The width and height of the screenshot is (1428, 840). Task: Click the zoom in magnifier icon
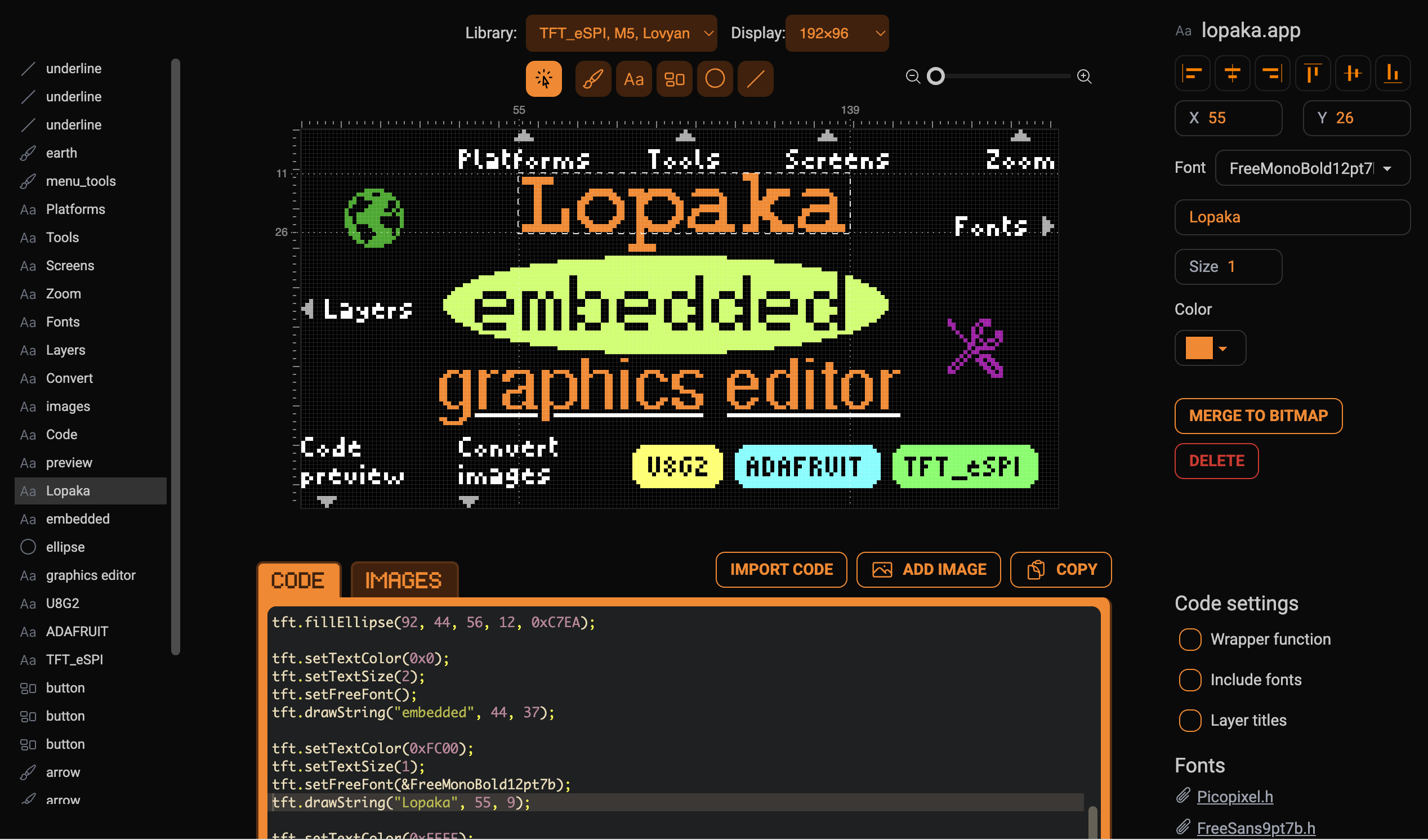[1084, 77]
